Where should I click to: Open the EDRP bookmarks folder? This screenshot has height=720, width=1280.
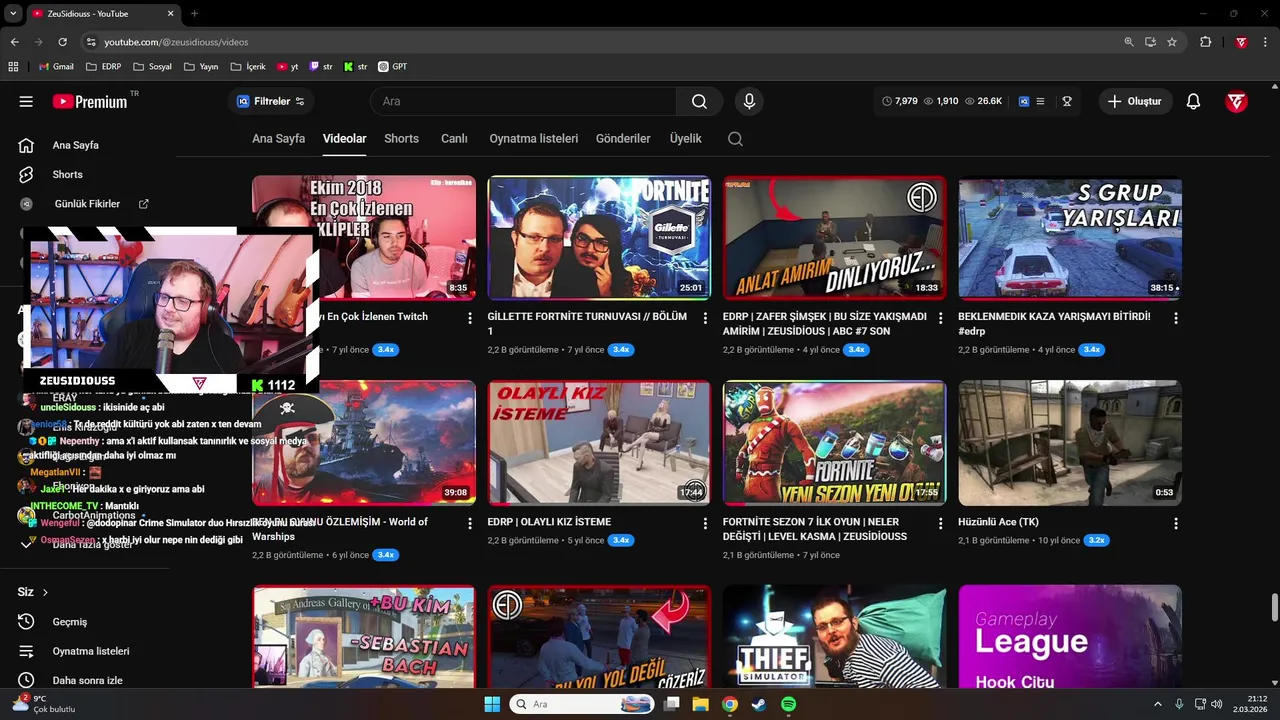pyautogui.click(x=103, y=67)
